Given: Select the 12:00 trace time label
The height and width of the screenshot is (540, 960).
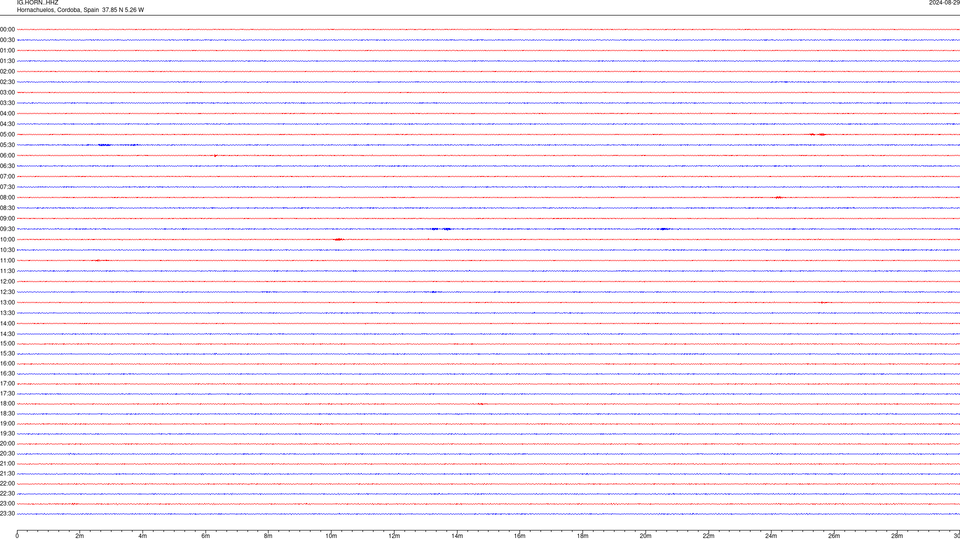Looking at the screenshot, I should coord(7,282).
